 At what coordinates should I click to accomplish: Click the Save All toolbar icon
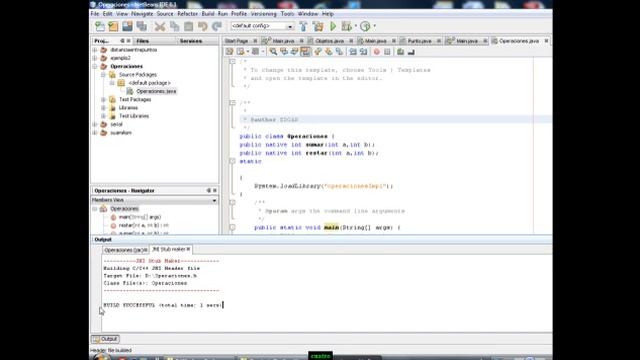[142, 27]
